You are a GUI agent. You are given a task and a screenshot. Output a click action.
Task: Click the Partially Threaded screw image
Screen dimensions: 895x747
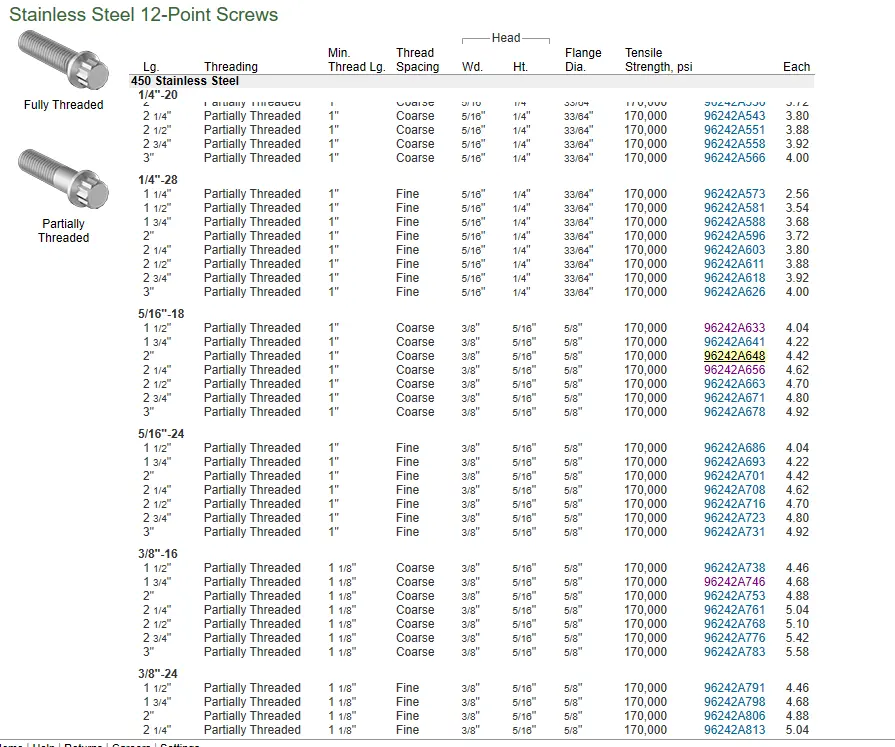tap(63, 179)
